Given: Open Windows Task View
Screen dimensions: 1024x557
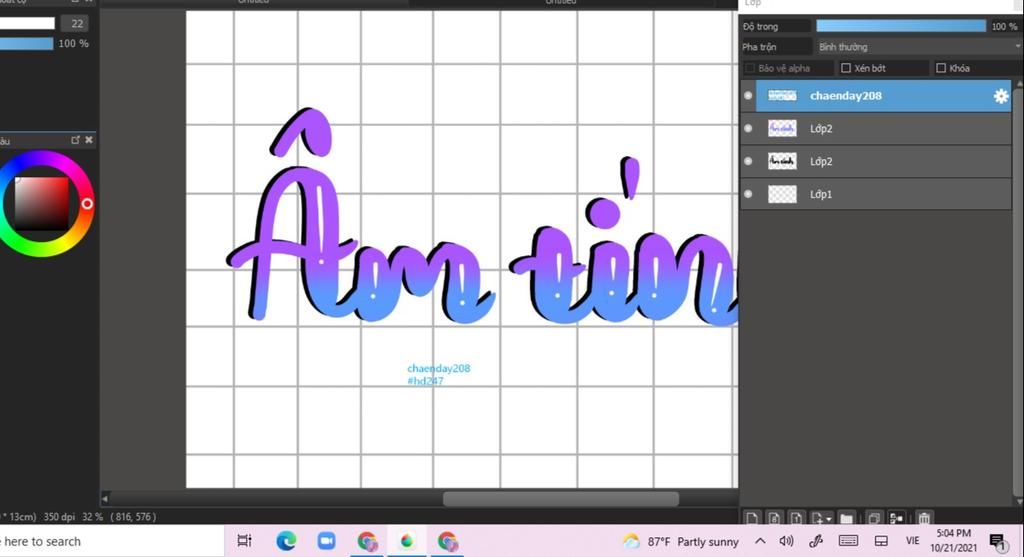Looking at the screenshot, I should [244, 541].
